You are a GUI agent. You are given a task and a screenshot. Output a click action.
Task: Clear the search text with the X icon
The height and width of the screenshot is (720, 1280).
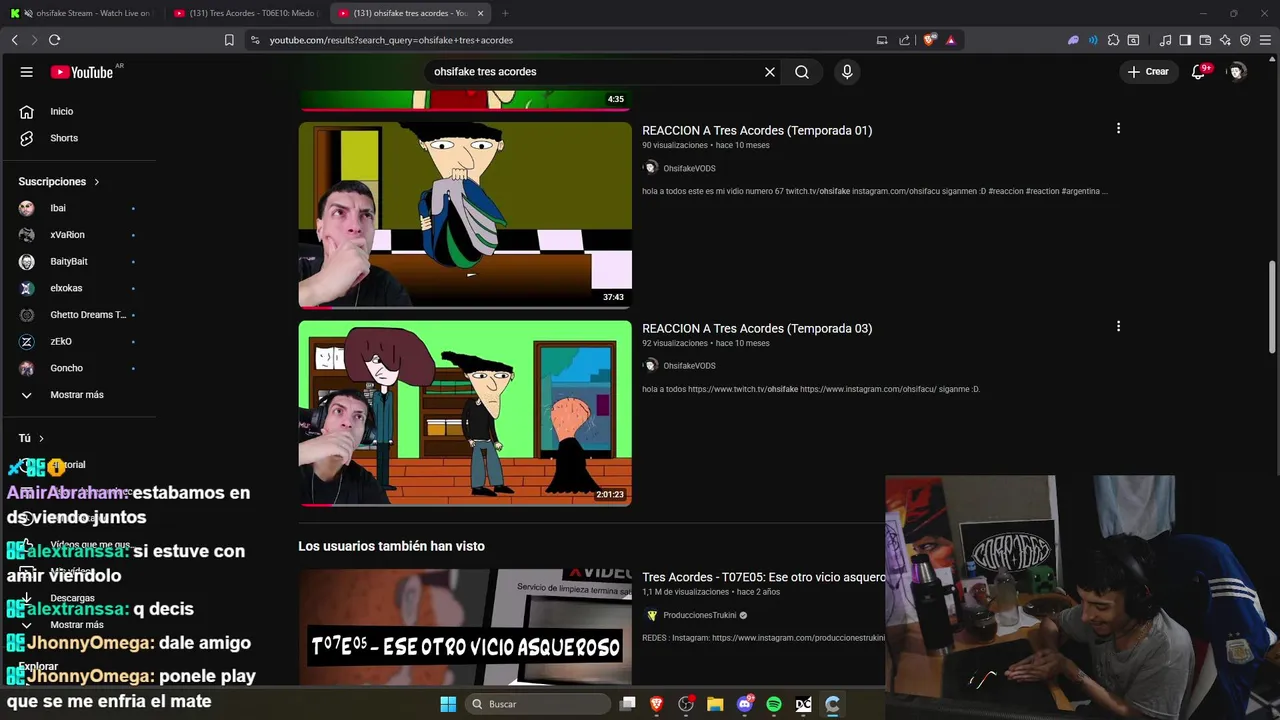770,72
